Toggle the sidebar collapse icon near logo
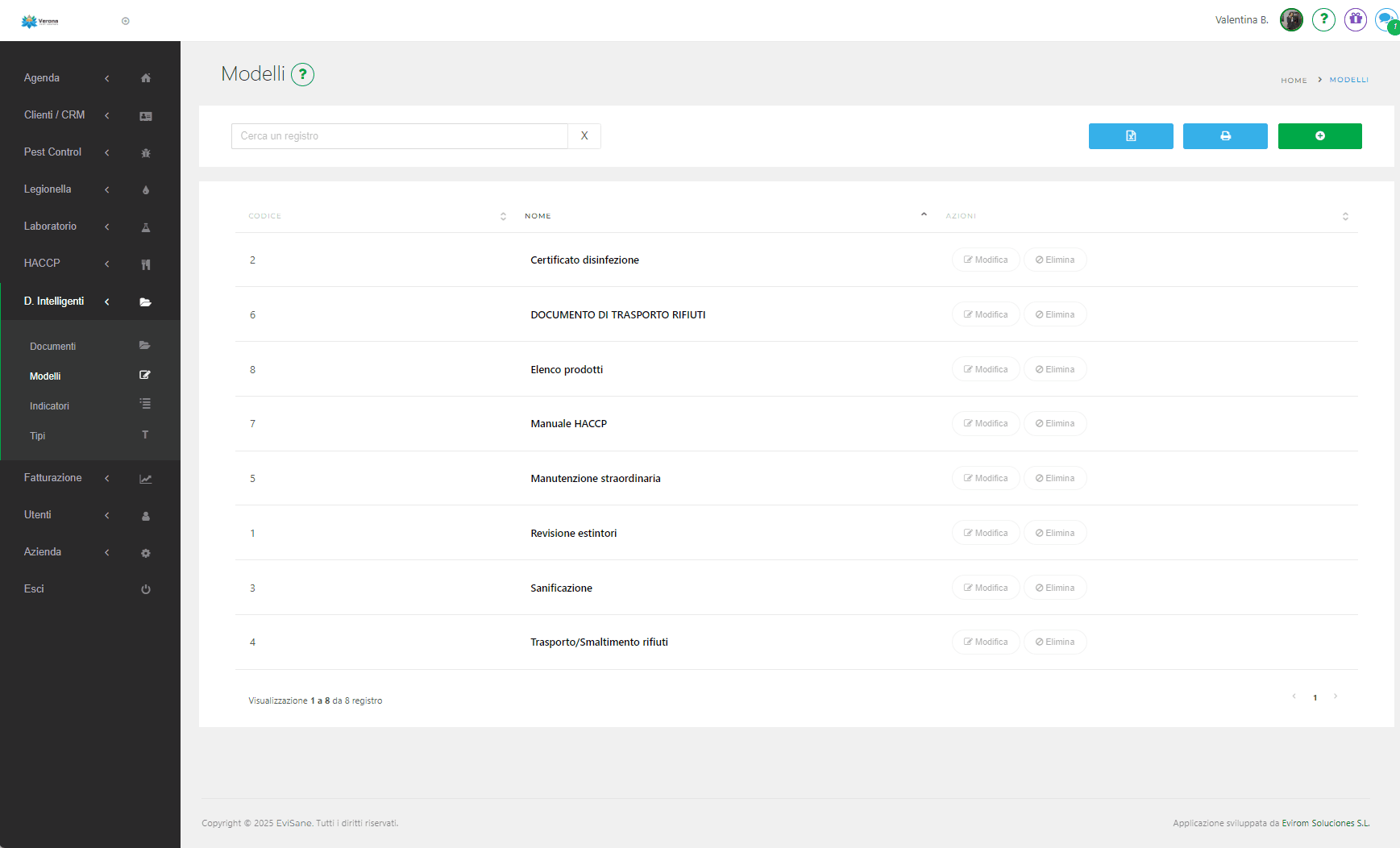This screenshot has height=848, width=1400. point(126,21)
